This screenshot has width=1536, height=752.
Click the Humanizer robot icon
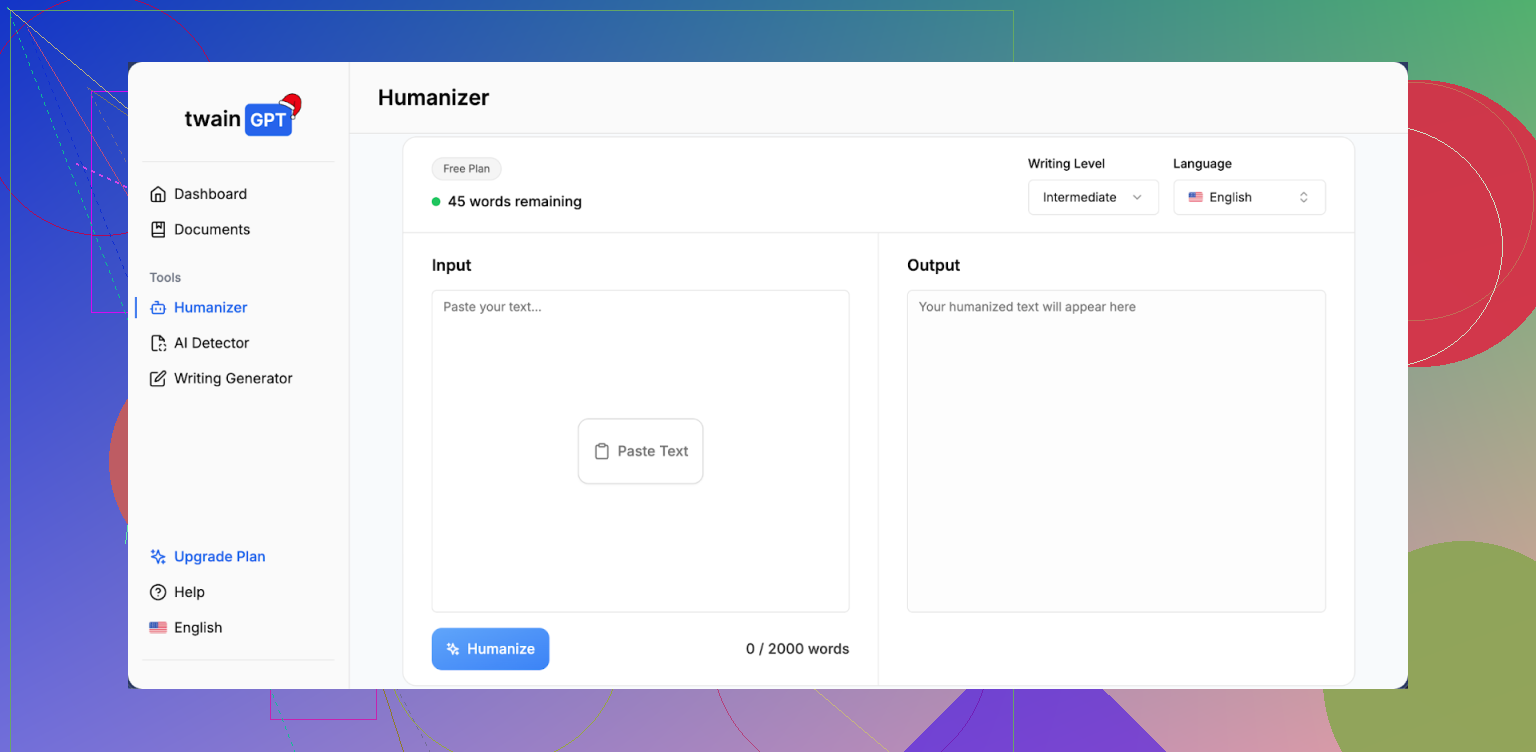158,308
